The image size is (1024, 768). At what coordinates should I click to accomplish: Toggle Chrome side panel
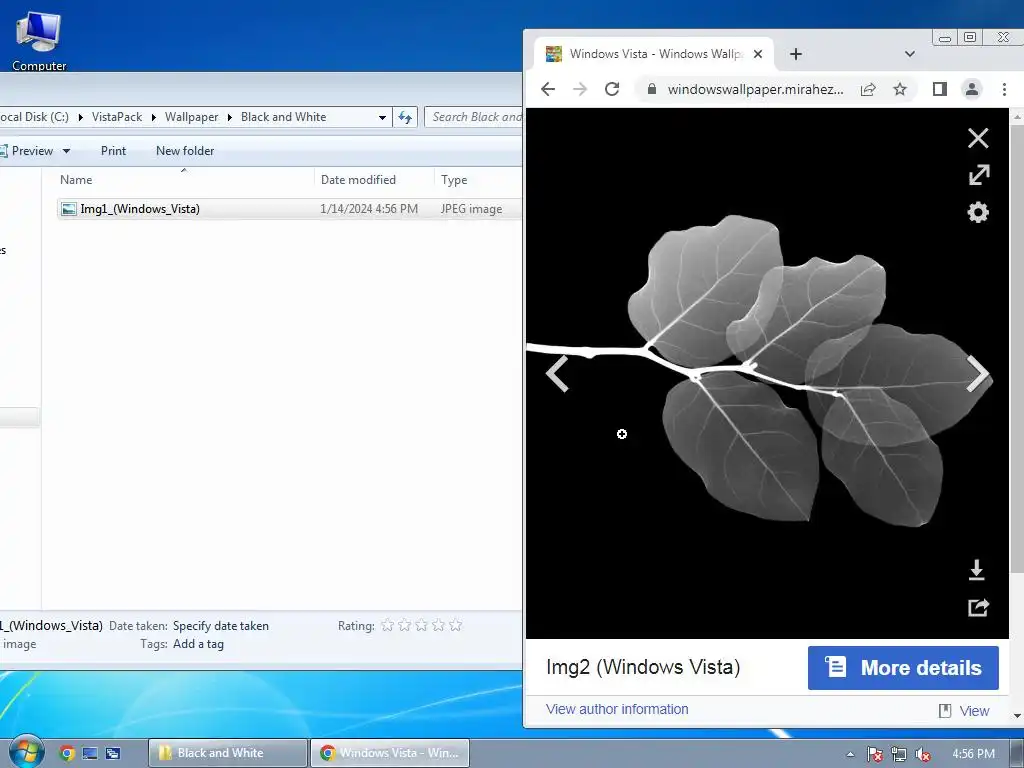click(940, 89)
